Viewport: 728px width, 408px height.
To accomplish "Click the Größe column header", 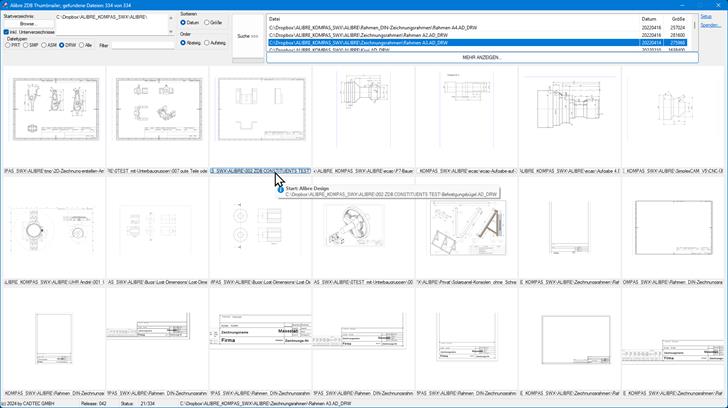I will click(x=678, y=19).
